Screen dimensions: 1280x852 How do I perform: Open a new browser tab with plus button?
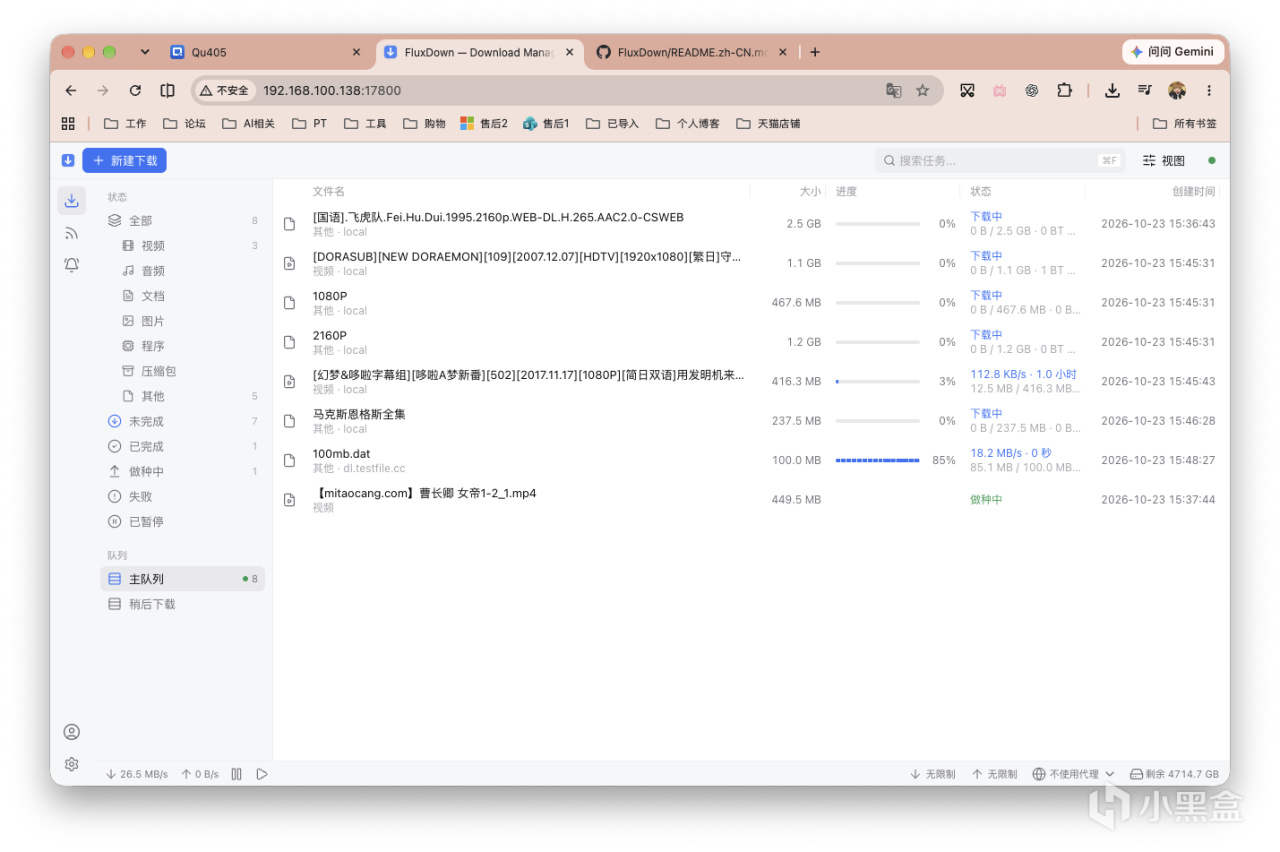[815, 52]
